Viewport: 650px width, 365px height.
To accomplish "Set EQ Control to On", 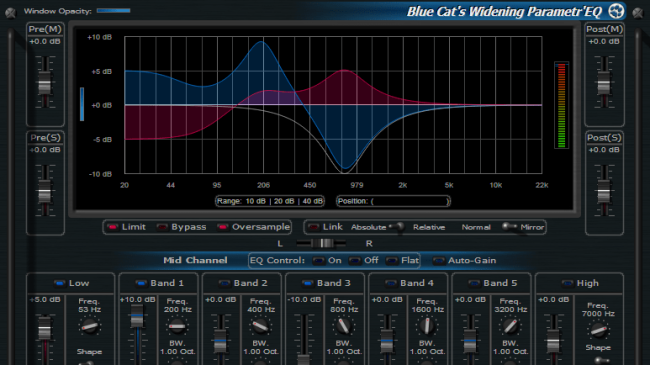I will coord(318,260).
